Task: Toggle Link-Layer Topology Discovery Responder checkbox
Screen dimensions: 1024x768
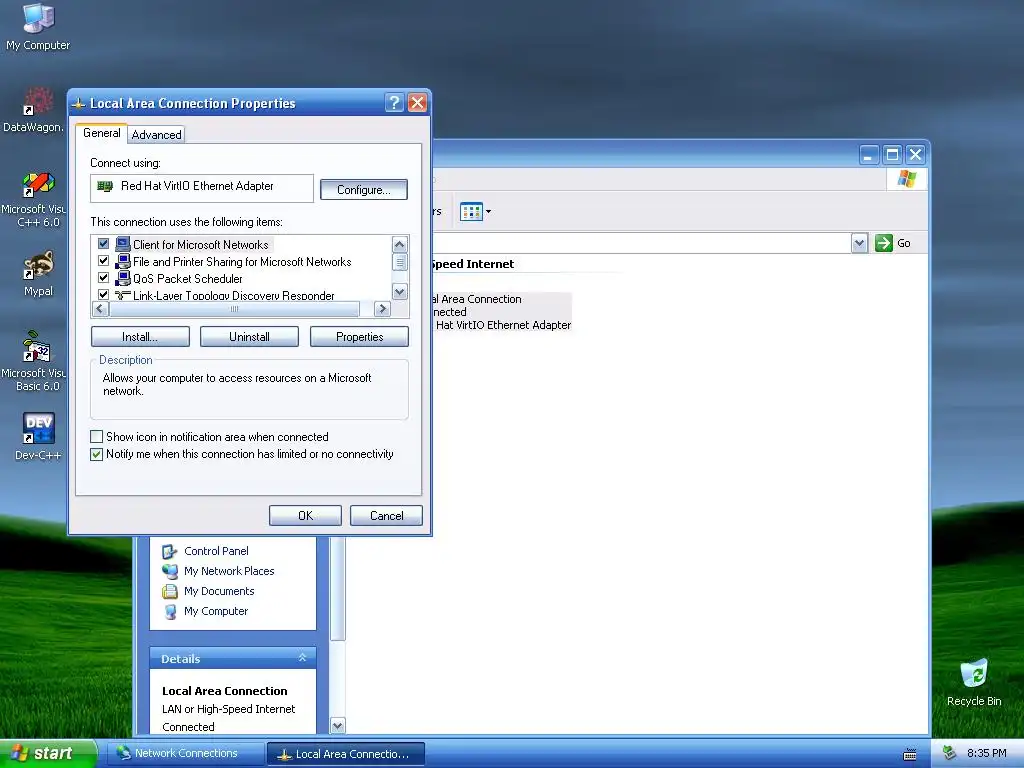Action: [103, 295]
